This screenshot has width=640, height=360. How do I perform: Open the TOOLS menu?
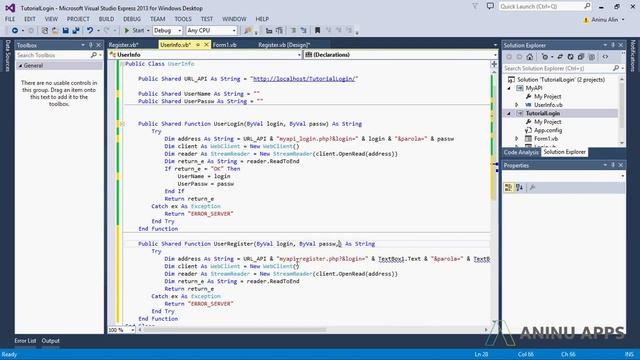[x=183, y=19]
